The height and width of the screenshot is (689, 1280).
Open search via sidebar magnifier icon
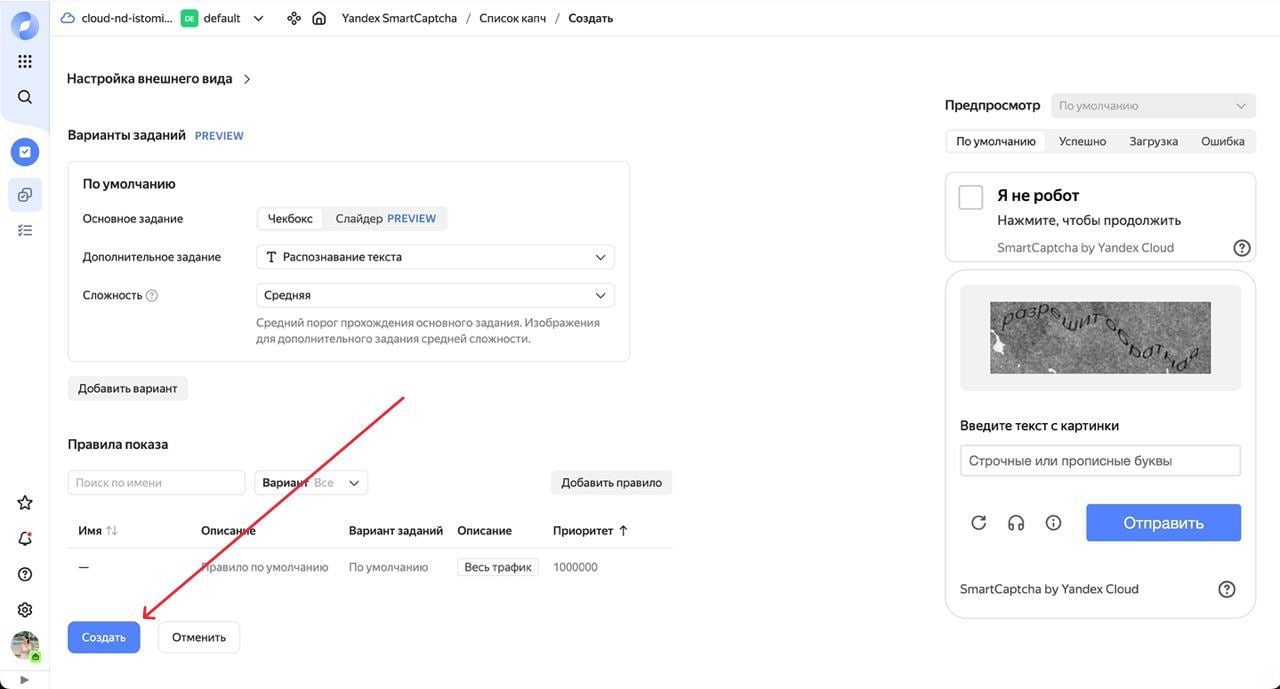[25, 97]
